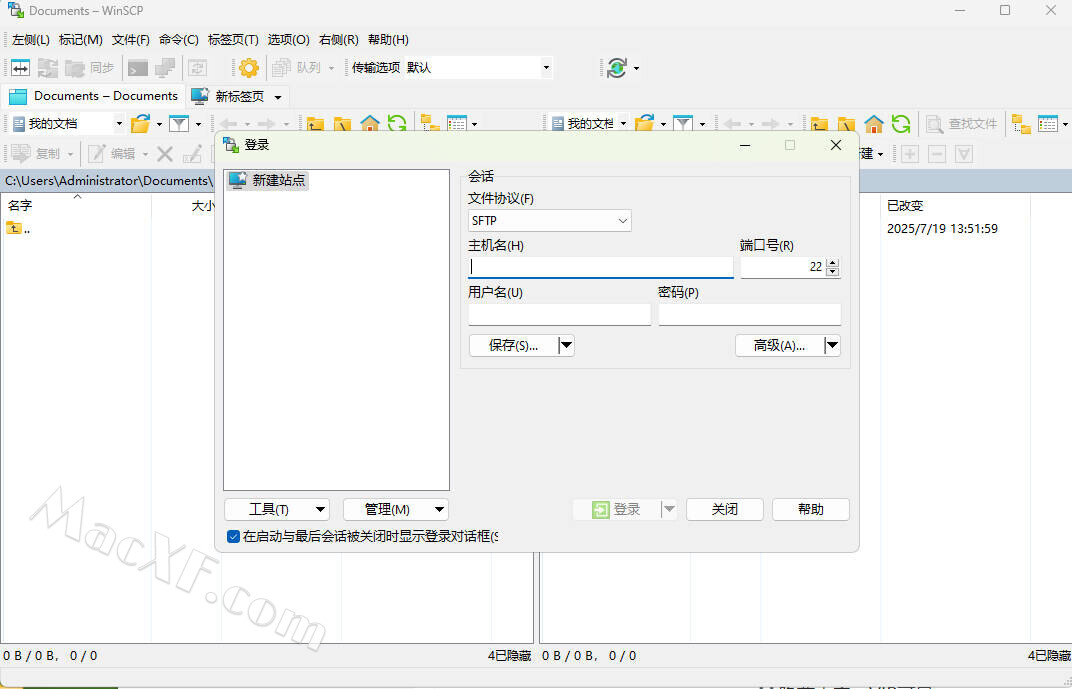Click the left panel 复制 copy button
The image size is (1072, 689).
click(38, 154)
